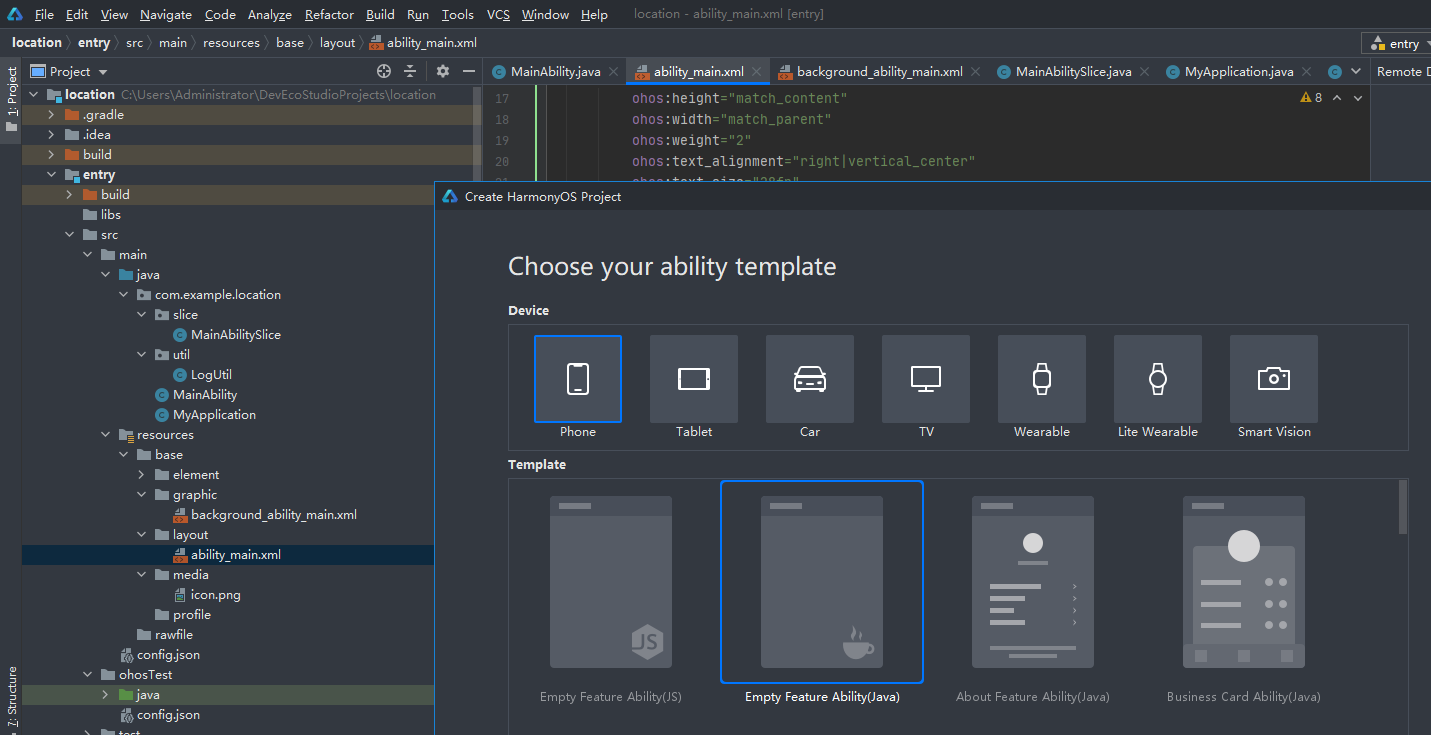Open the Build menu
Viewport: 1431px width, 735px height.
(x=380, y=14)
